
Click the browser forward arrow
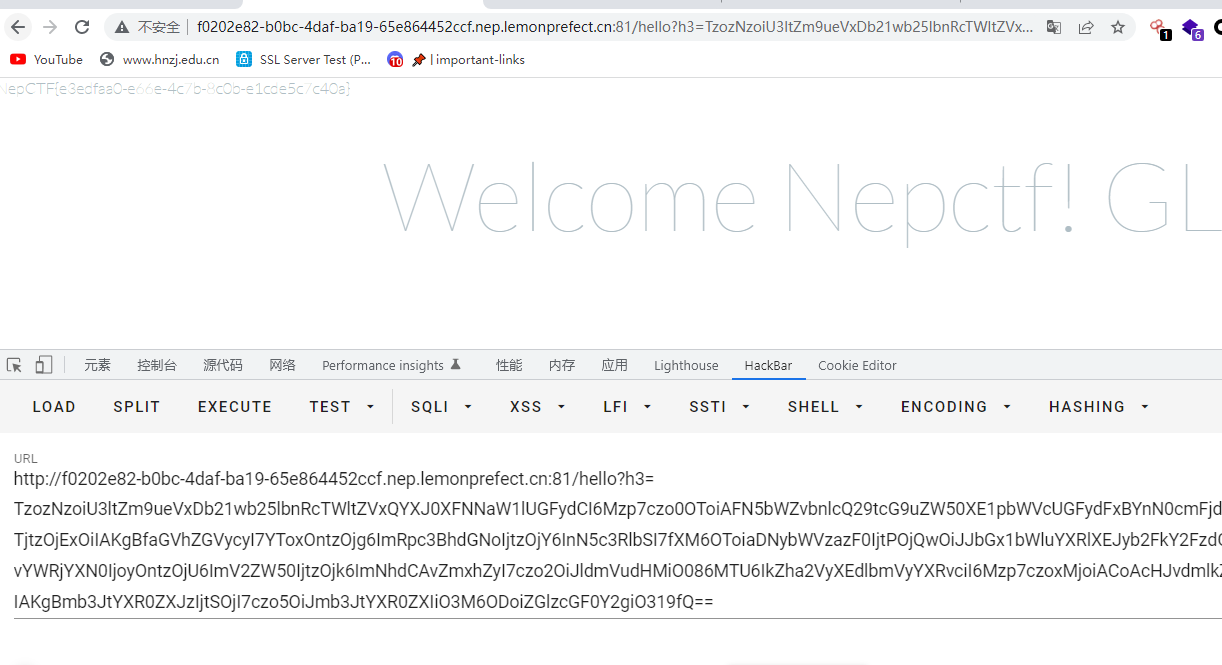coord(50,27)
